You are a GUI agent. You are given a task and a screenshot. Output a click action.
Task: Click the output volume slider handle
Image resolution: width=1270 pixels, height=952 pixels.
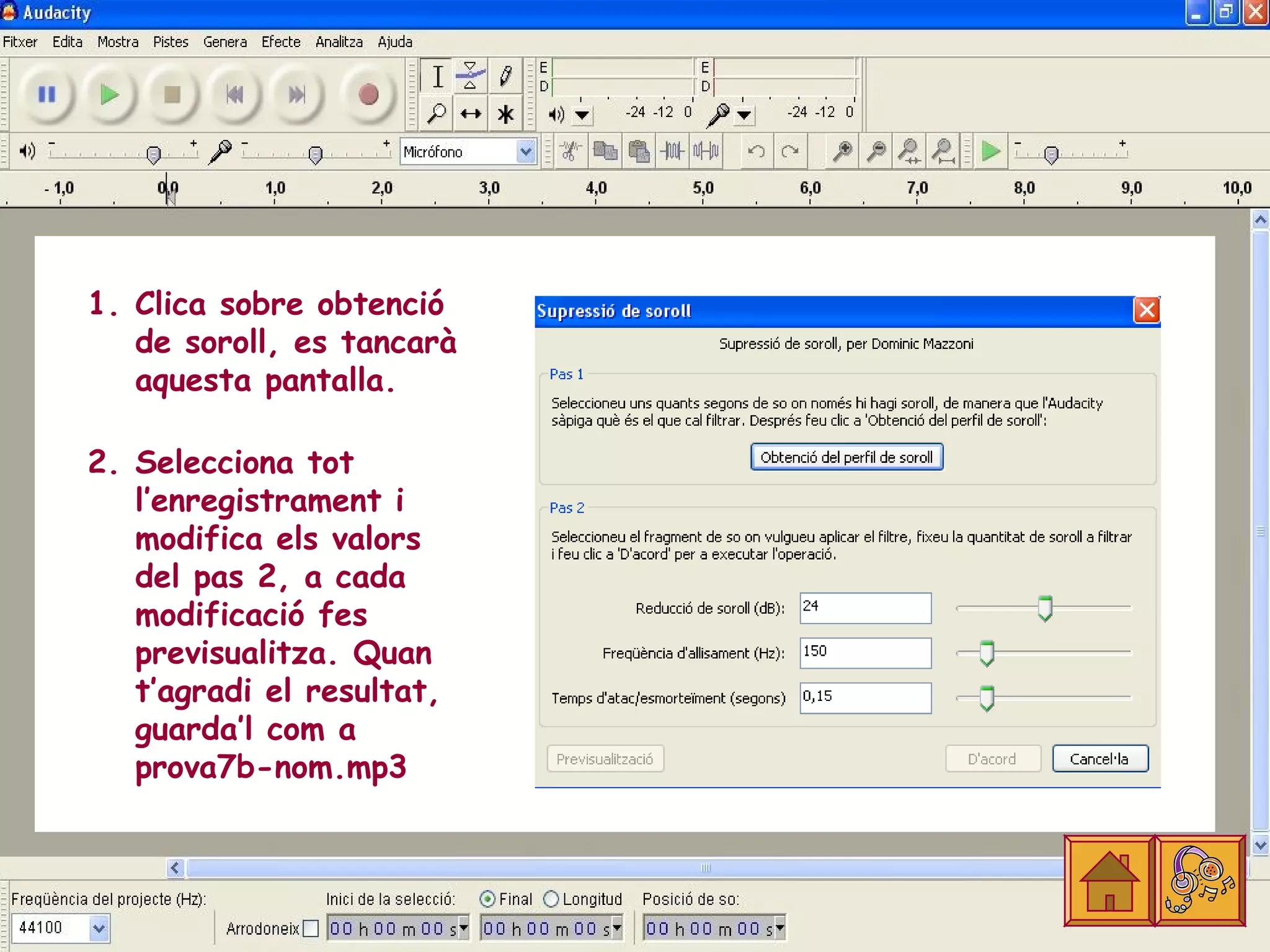(153, 154)
